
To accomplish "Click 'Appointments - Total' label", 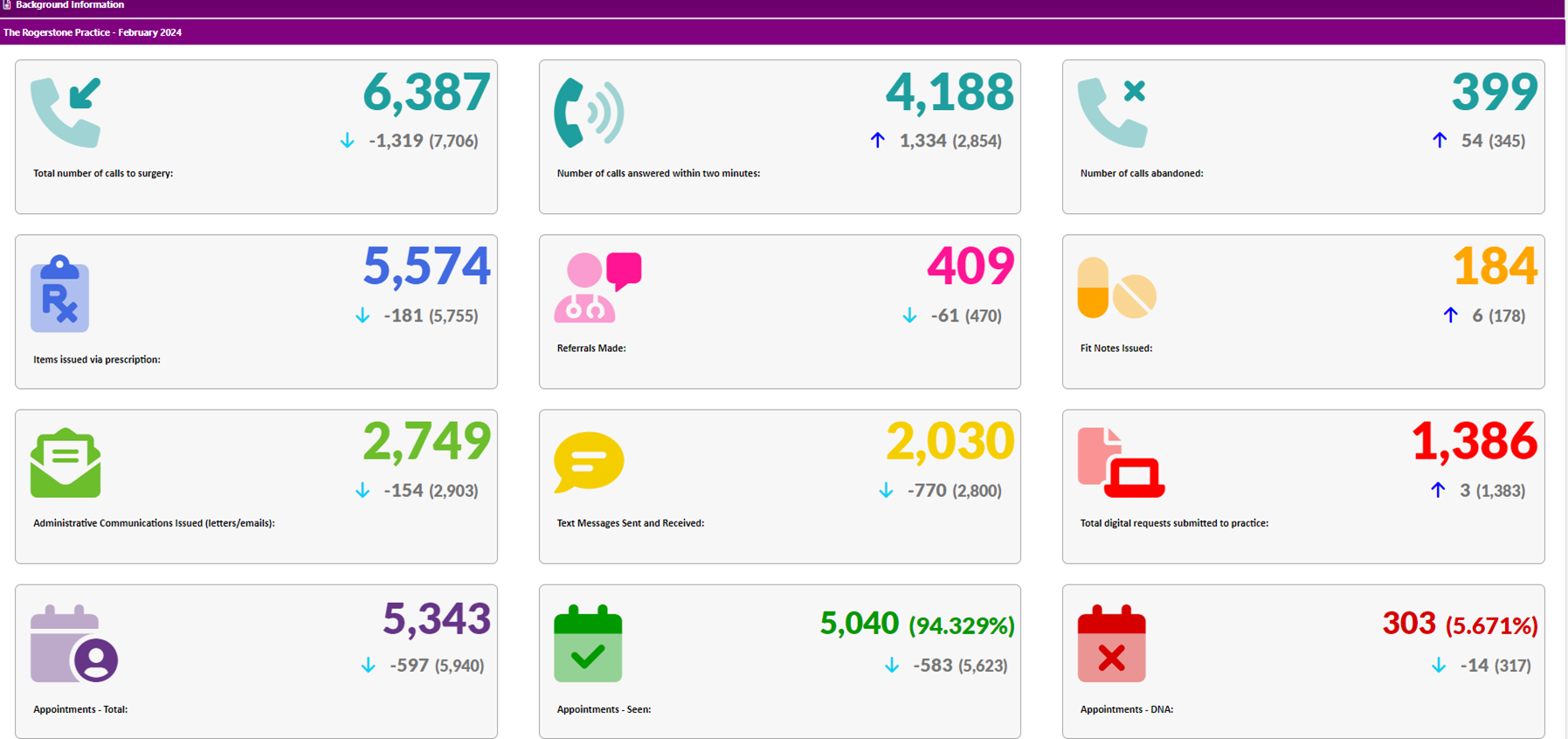I will tap(80, 709).
